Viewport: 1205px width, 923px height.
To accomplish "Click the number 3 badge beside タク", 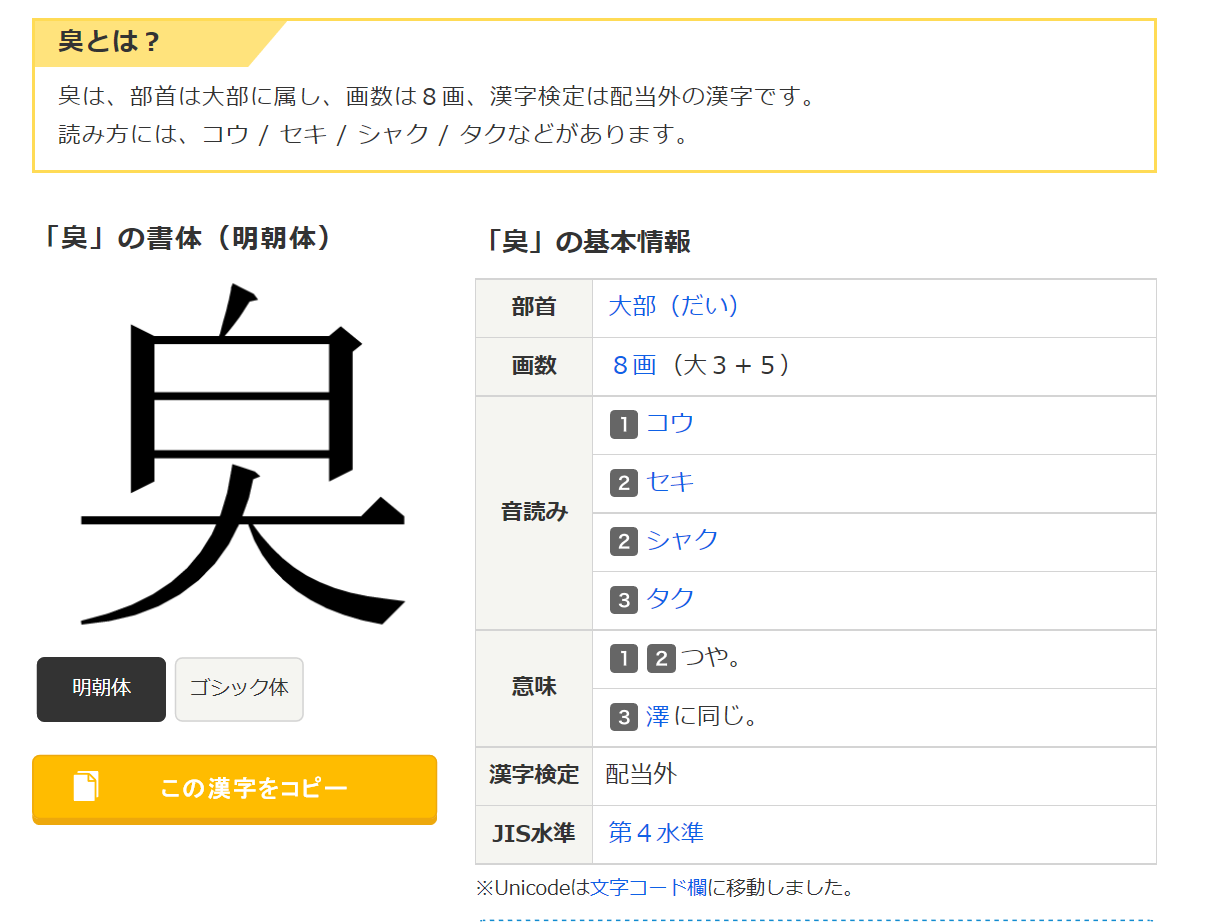I will (623, 600).
